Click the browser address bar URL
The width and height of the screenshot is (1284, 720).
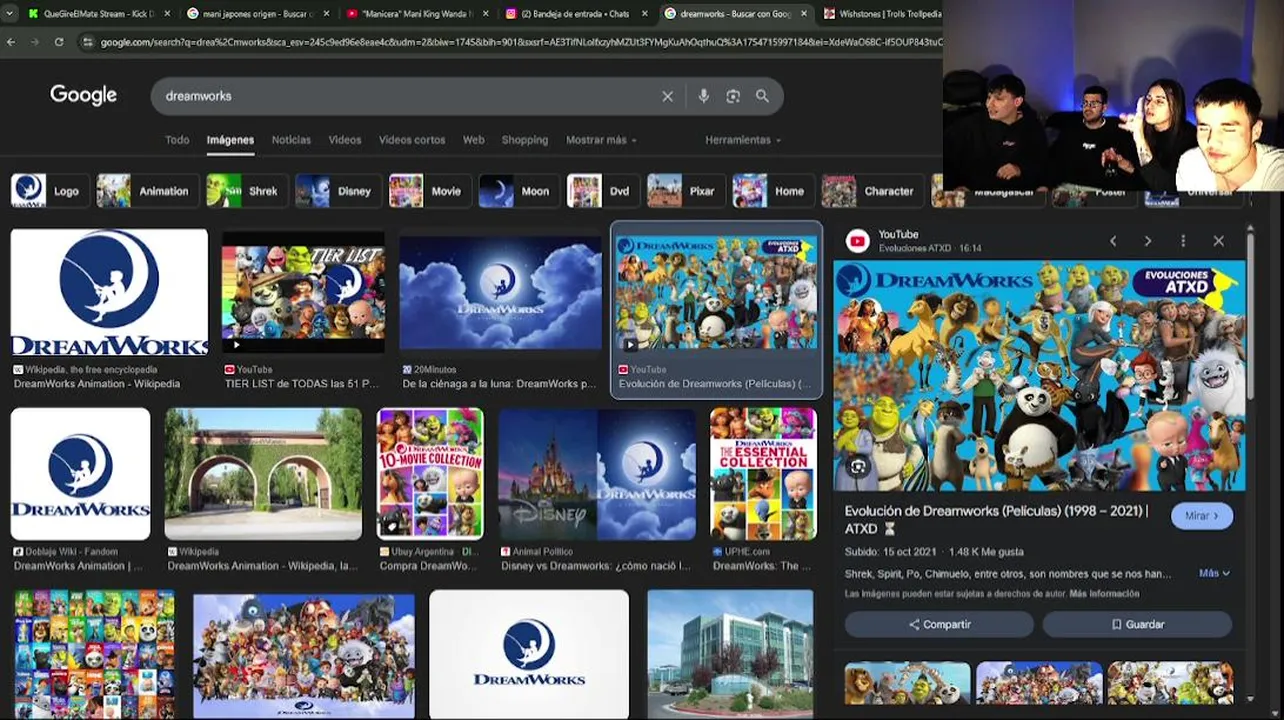click(x=520, y=42)
